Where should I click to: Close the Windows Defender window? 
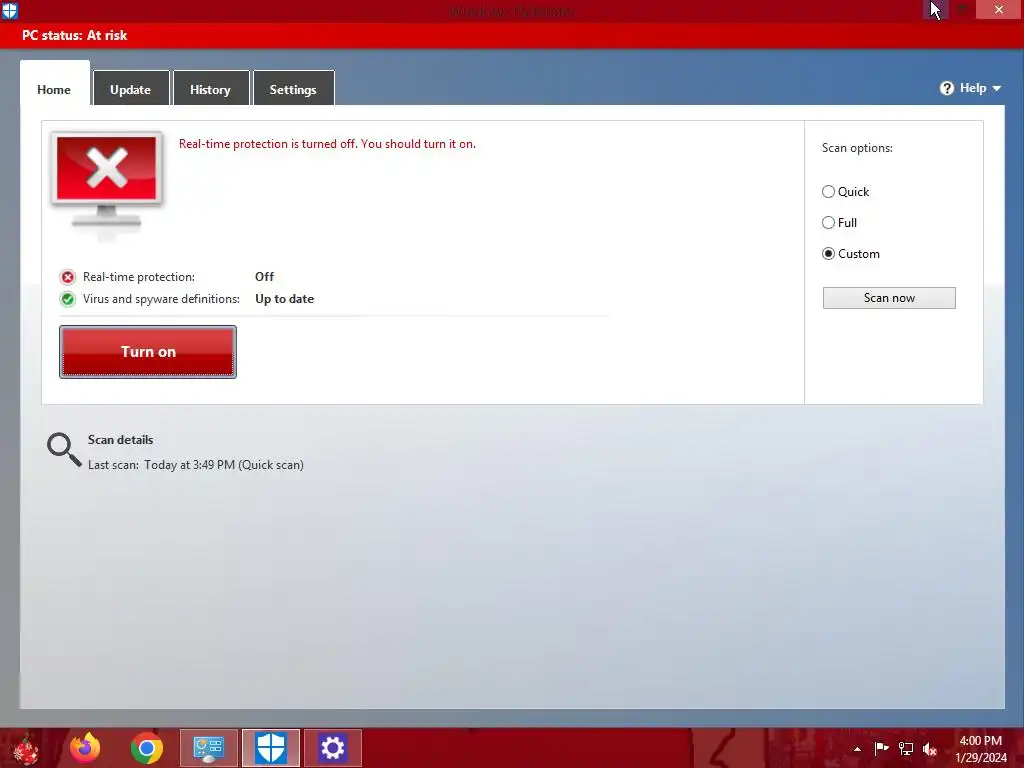pyautogui.click(x=999, y=9)
